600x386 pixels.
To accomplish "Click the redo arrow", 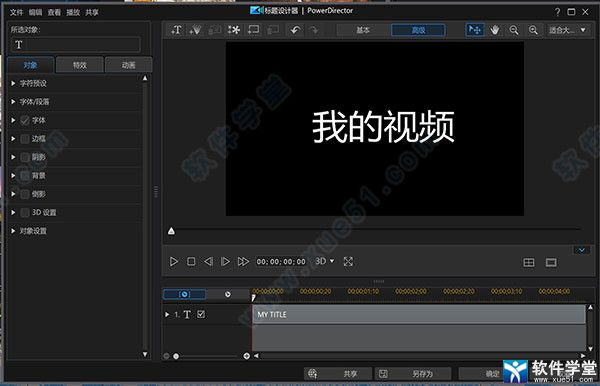I will (x=314, y=30).
